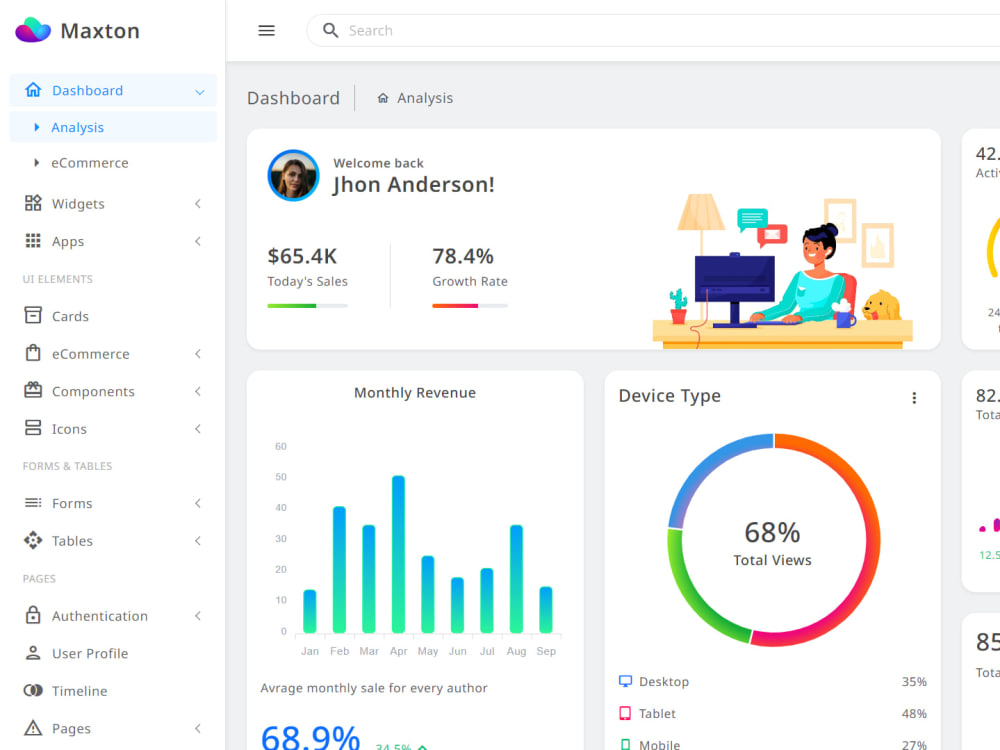Expand the eCommerce UI elements arrow
Viewport: 1000px width, 750px height.
click(x=198, y=353)
